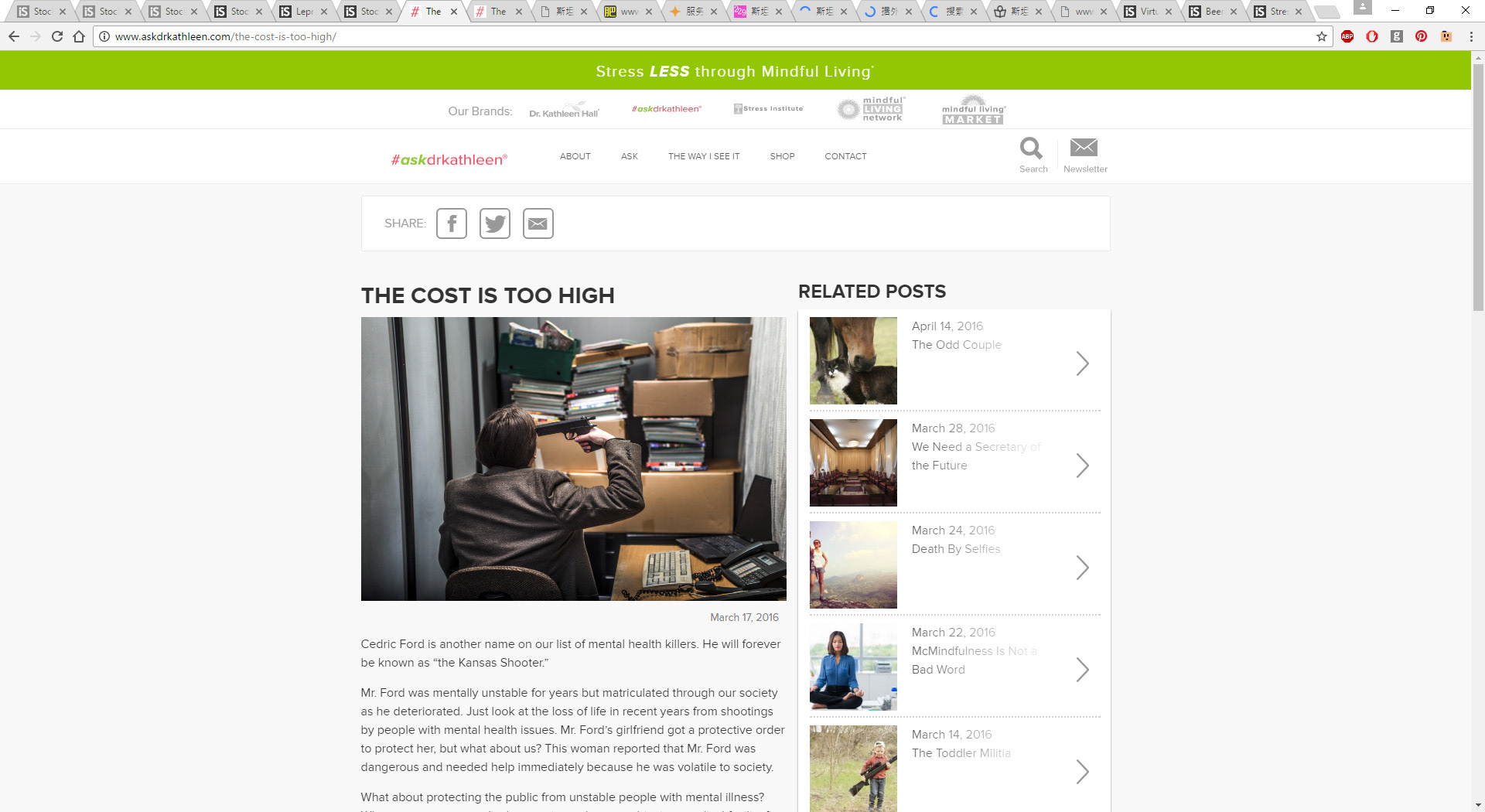The height and width of the screenshot is (812, 1485).
Task: Share the article via Twitter icon
Action: [495, 223]
